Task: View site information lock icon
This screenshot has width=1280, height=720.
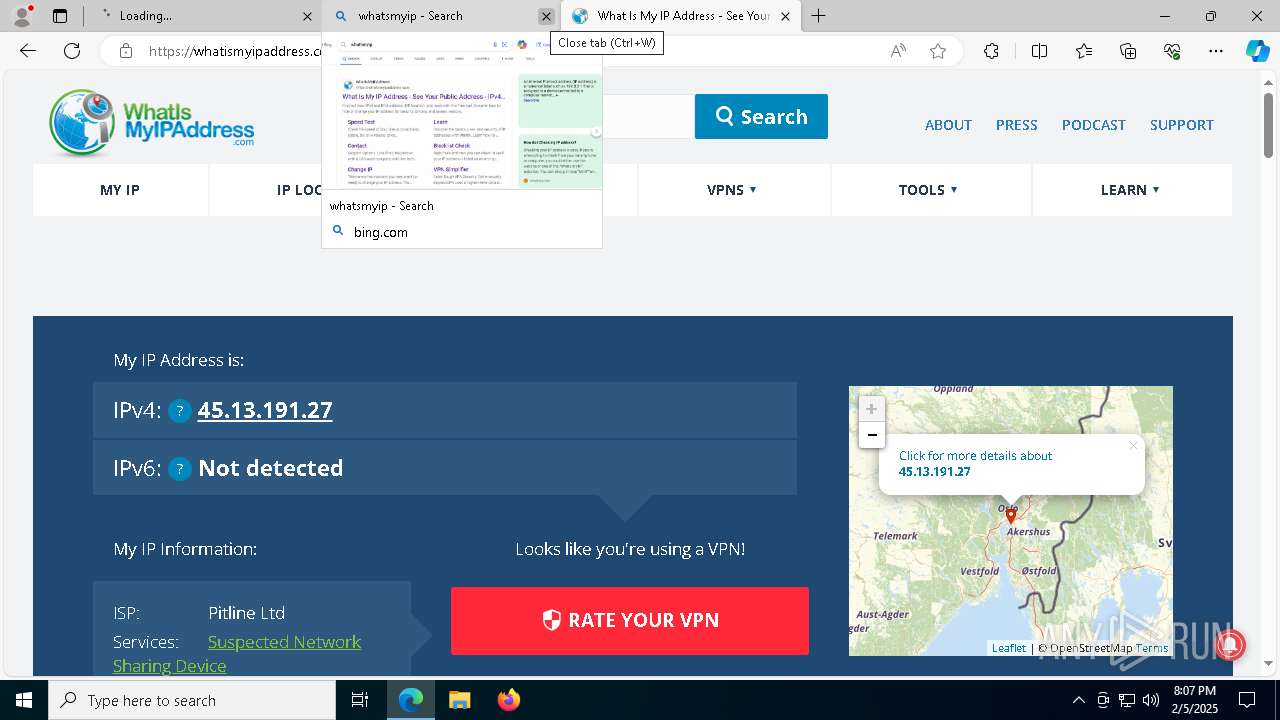Action: click(125, 51)
